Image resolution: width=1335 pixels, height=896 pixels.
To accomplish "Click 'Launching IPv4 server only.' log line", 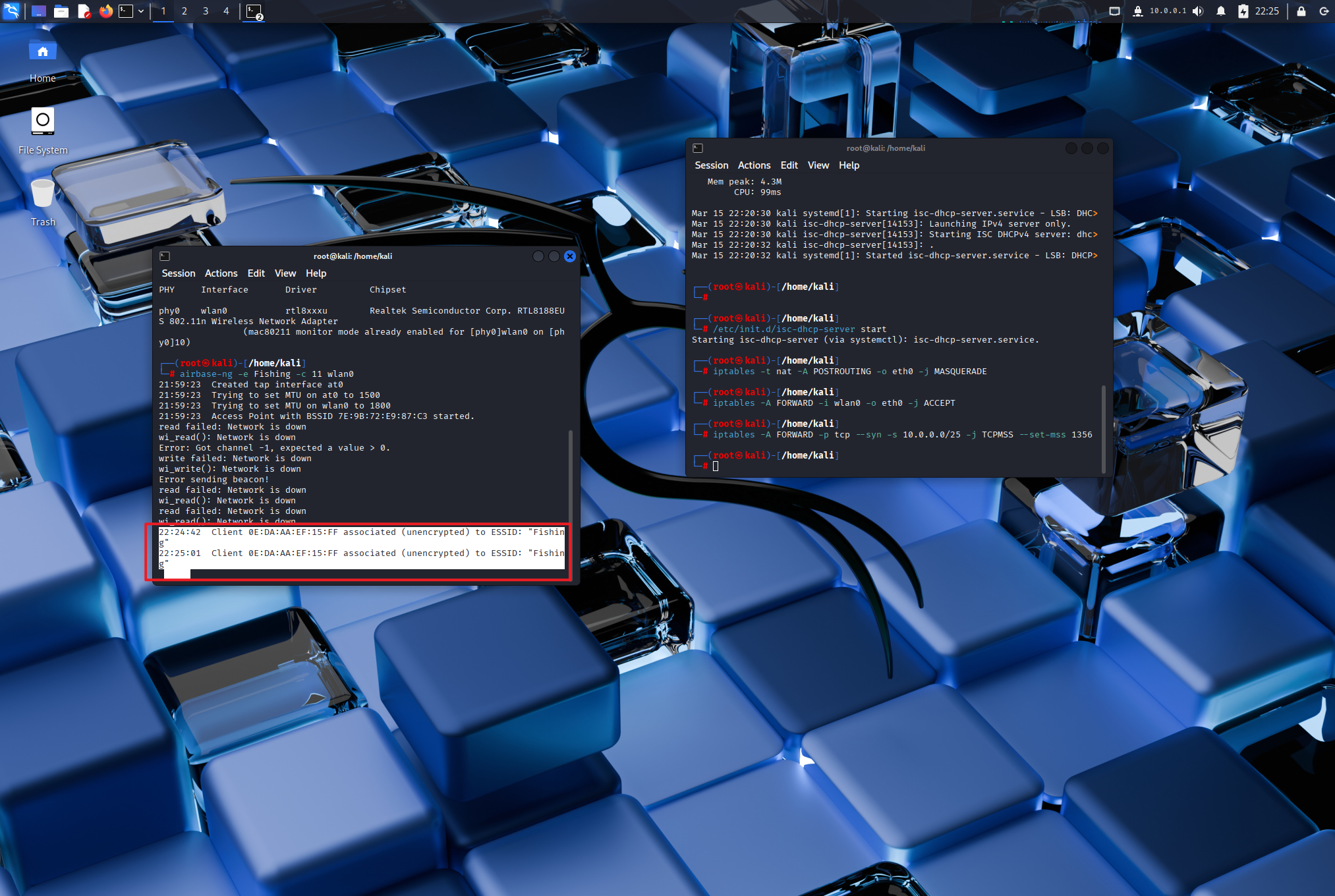I will pos(881,224).
